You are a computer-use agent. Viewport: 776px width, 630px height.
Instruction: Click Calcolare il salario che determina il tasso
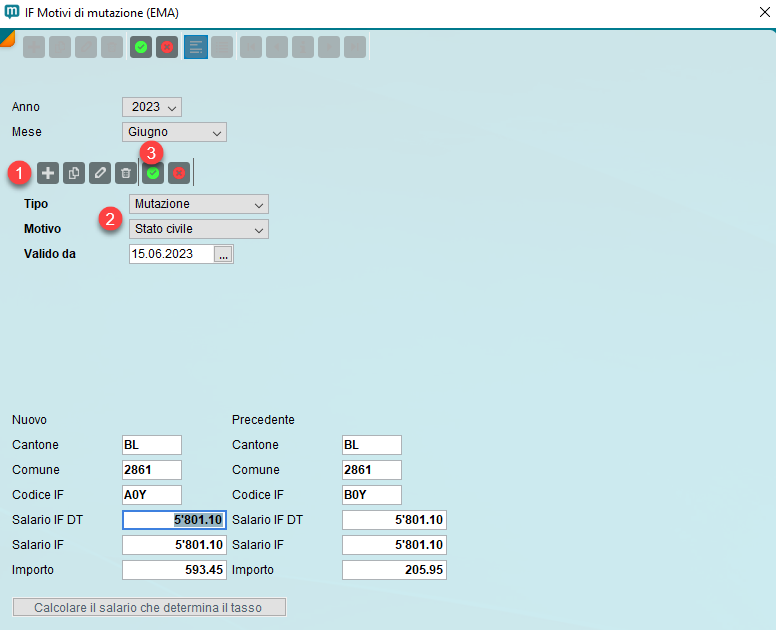[149, 607]
